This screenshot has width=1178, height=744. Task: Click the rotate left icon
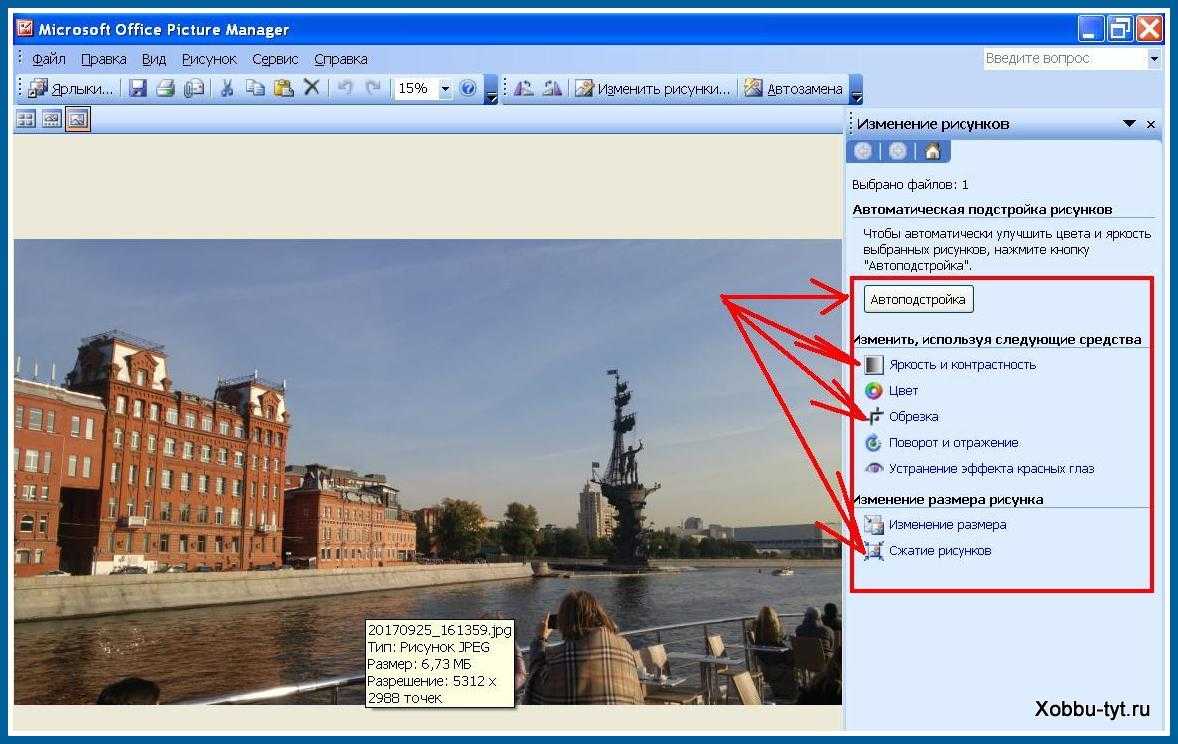tap(524, 89)
